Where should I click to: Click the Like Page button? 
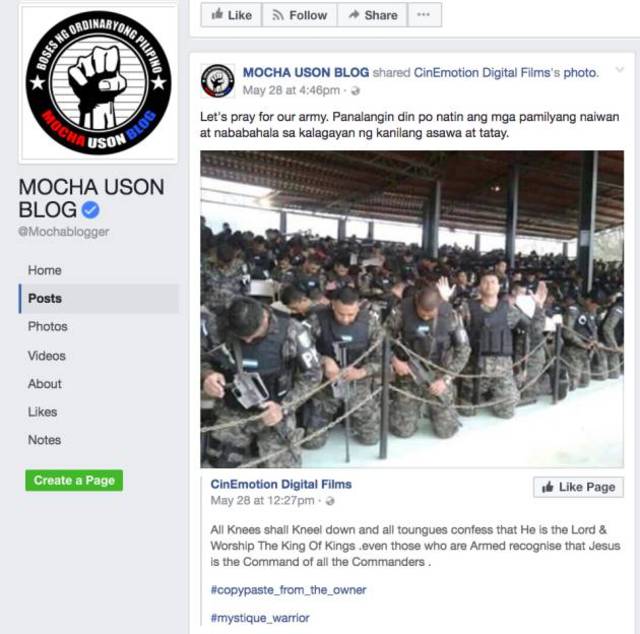(x=578, y=487)
